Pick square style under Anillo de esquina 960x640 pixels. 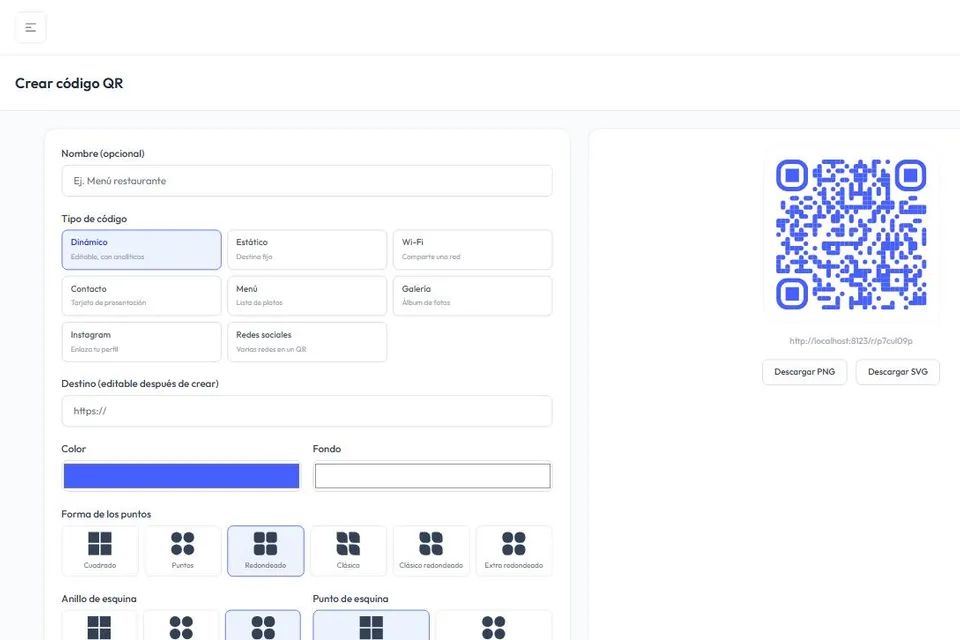click(x=99, y=625)
